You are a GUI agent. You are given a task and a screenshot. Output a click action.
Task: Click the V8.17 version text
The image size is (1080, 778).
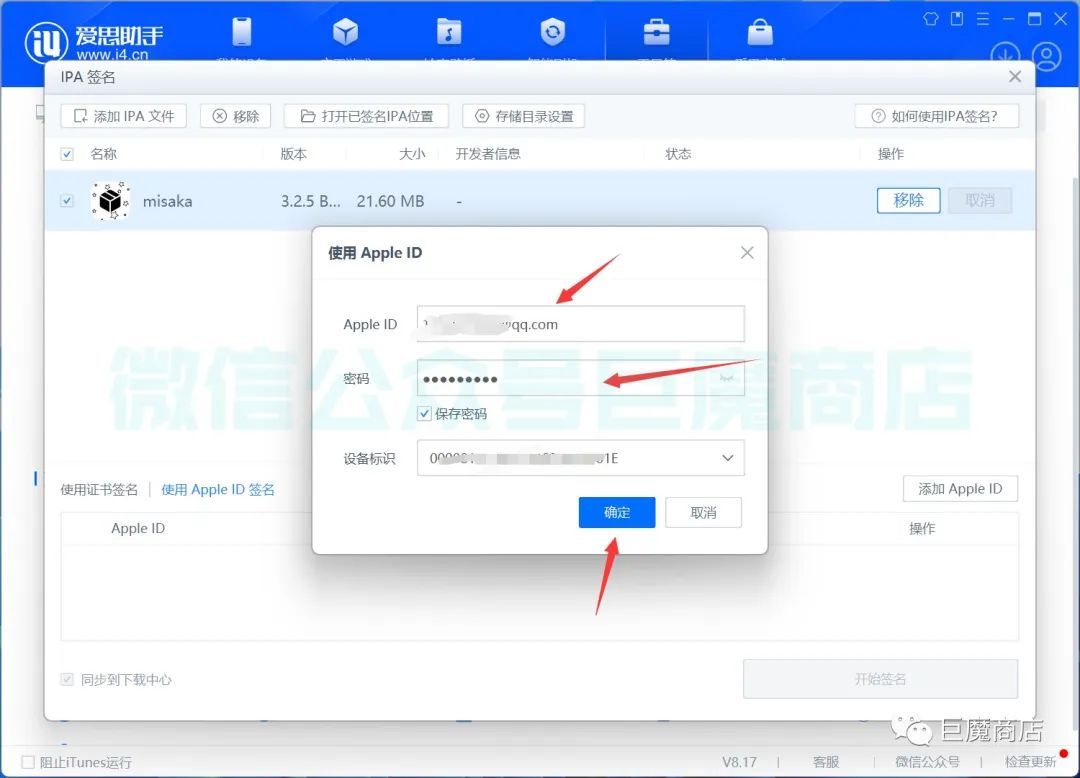(x=739, y=762)
